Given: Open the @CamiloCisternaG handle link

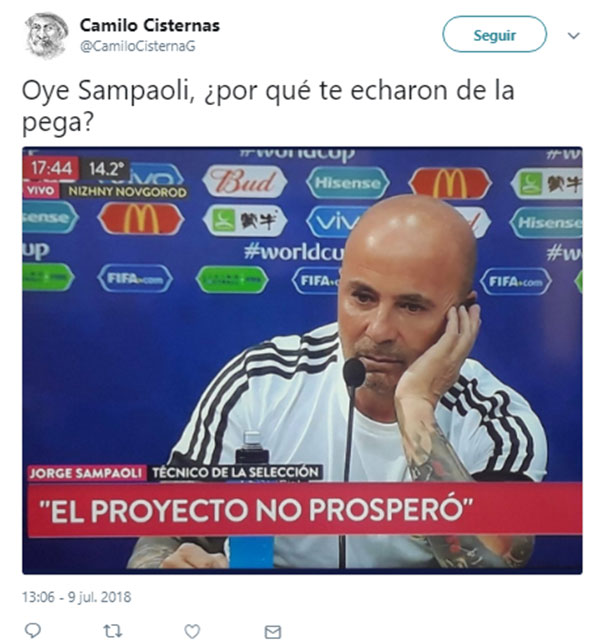Looking at the screenshot, I should [x=138, y=46].
